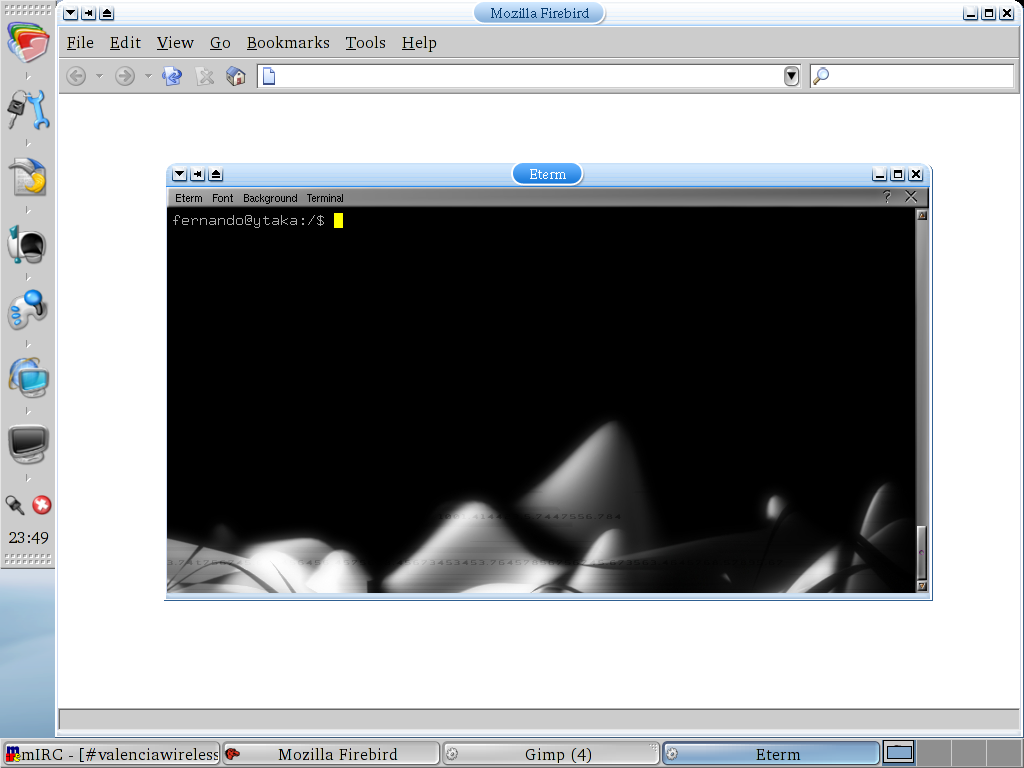This screenshot has height=768, width=1024.
Task: Click Eterm scrollbar up arrow
Action: pos(922,216)
